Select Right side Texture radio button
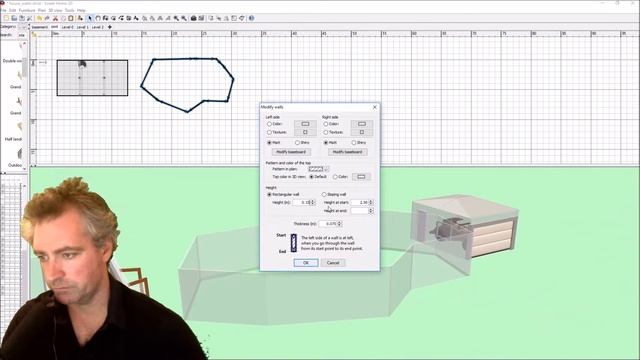 click(326, 132)
